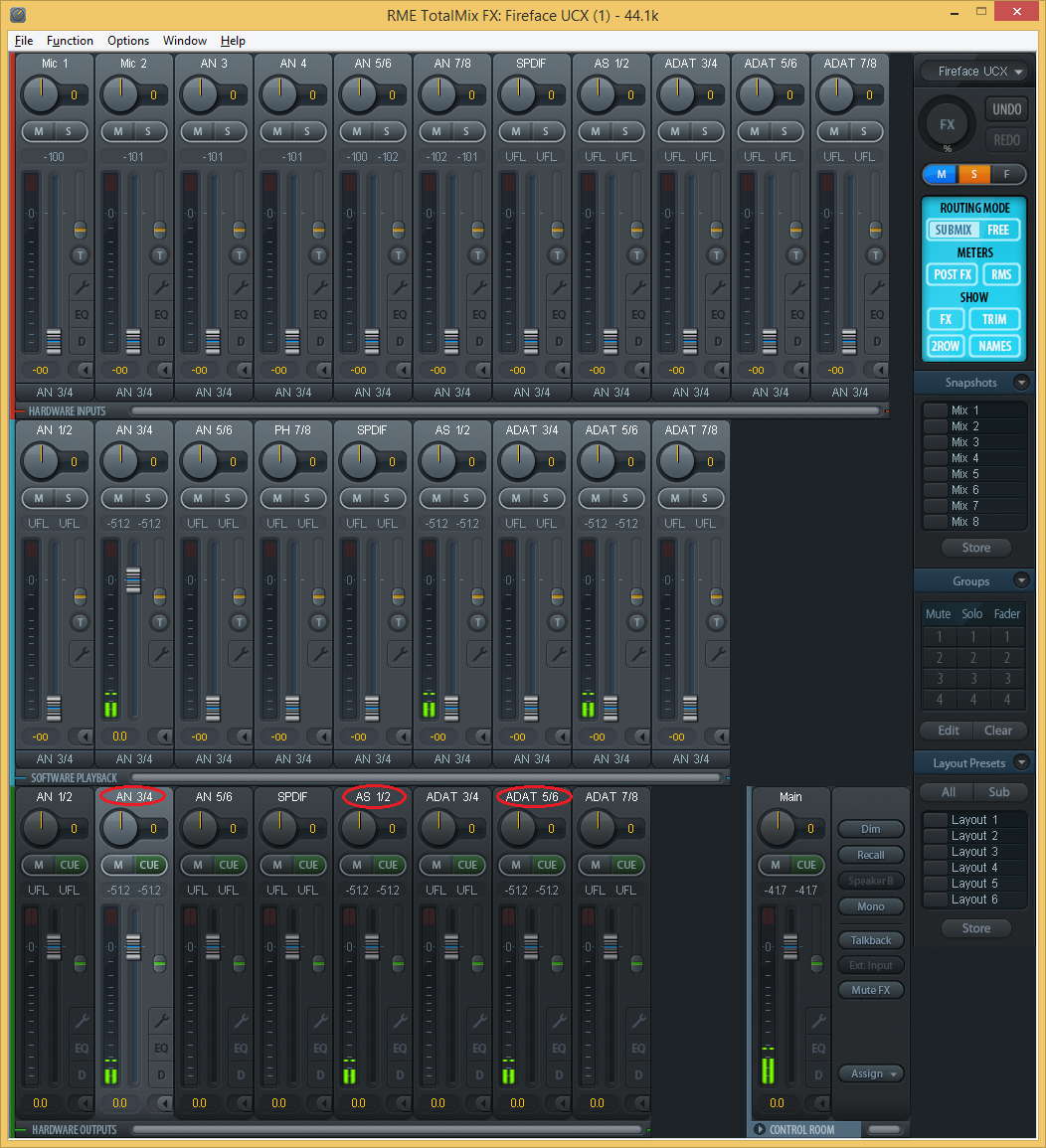The height and width of the screenshot is (1148, 1046).
Task: Click the Edit button in Groups
Action: tap(948, 731)
